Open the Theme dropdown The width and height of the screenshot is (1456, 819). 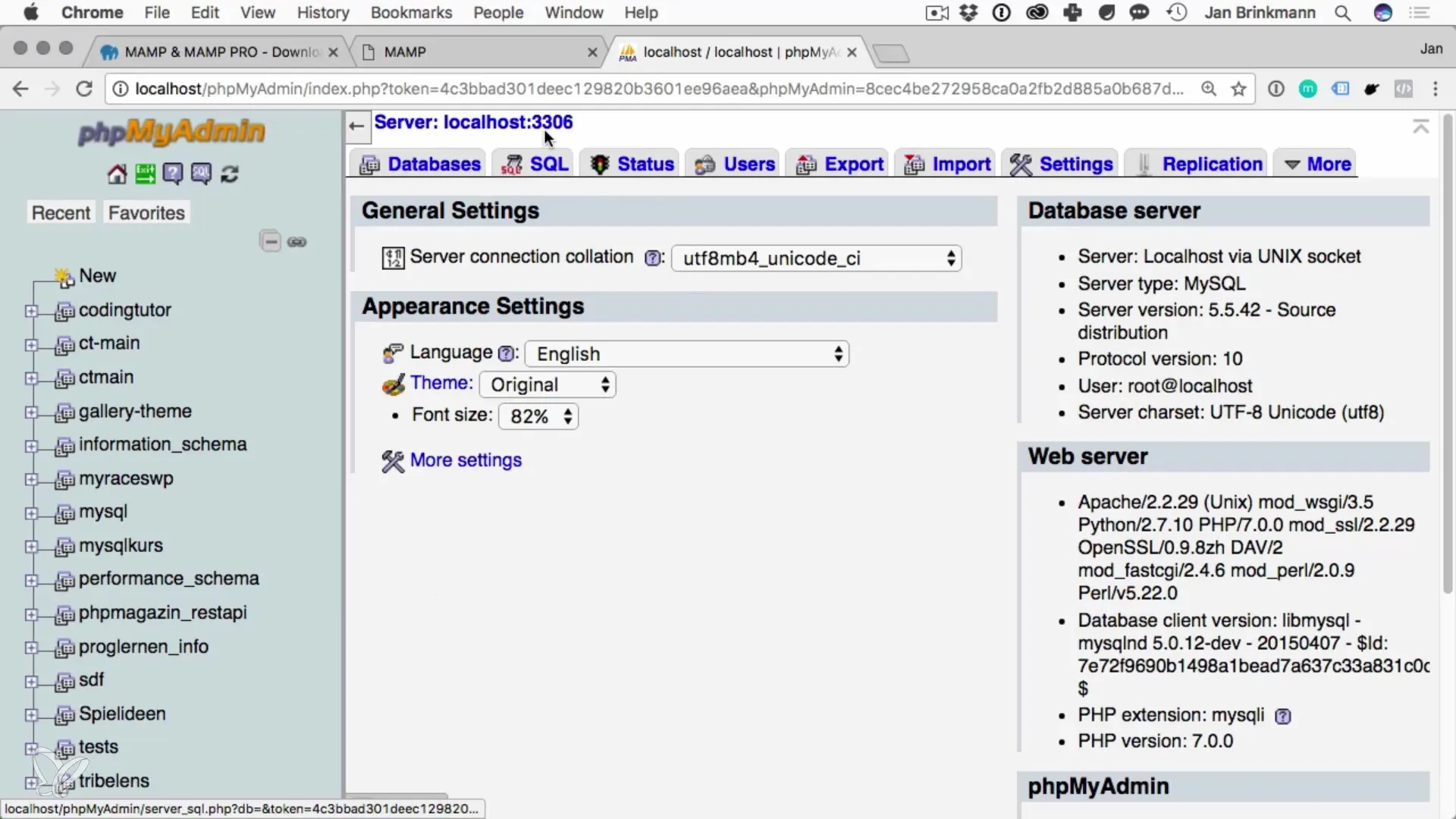tap(548, 385)
